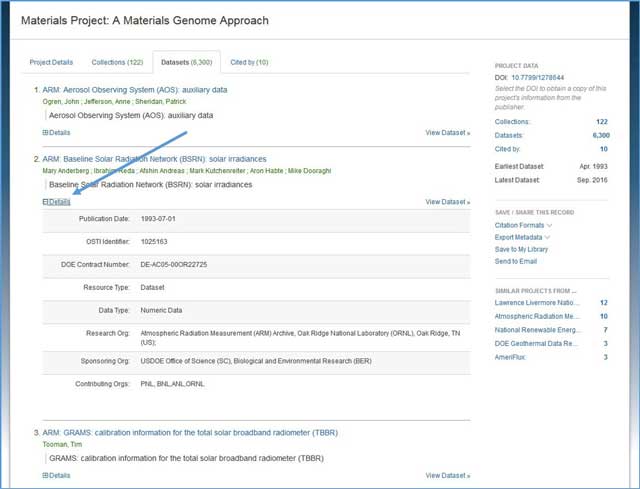Select DOE Contract Number DE-AC05-00OR22725

(173, 265)
